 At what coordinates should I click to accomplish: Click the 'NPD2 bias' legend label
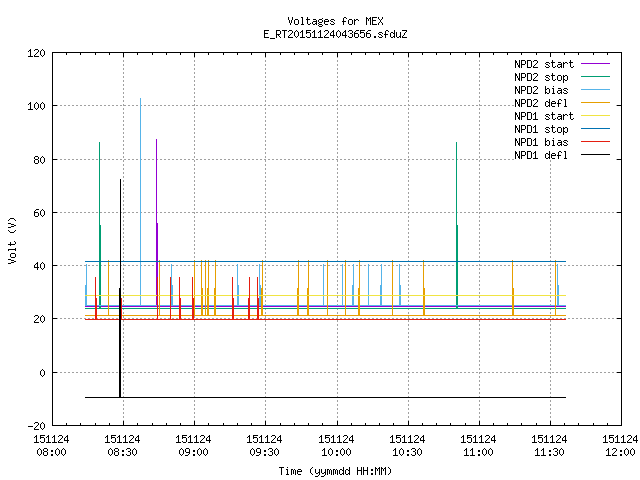click(541, 90)
